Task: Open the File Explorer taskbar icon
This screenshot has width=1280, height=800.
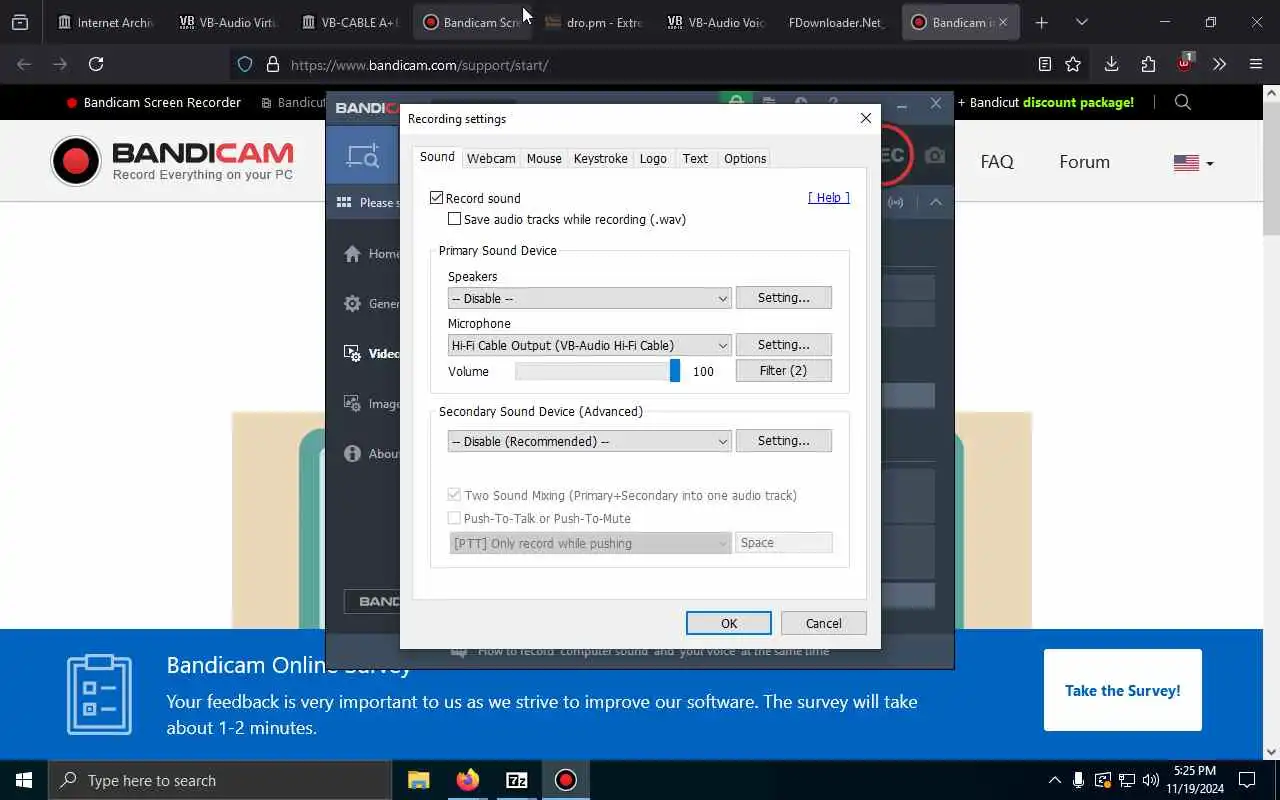Action: (x=418, y=780)
